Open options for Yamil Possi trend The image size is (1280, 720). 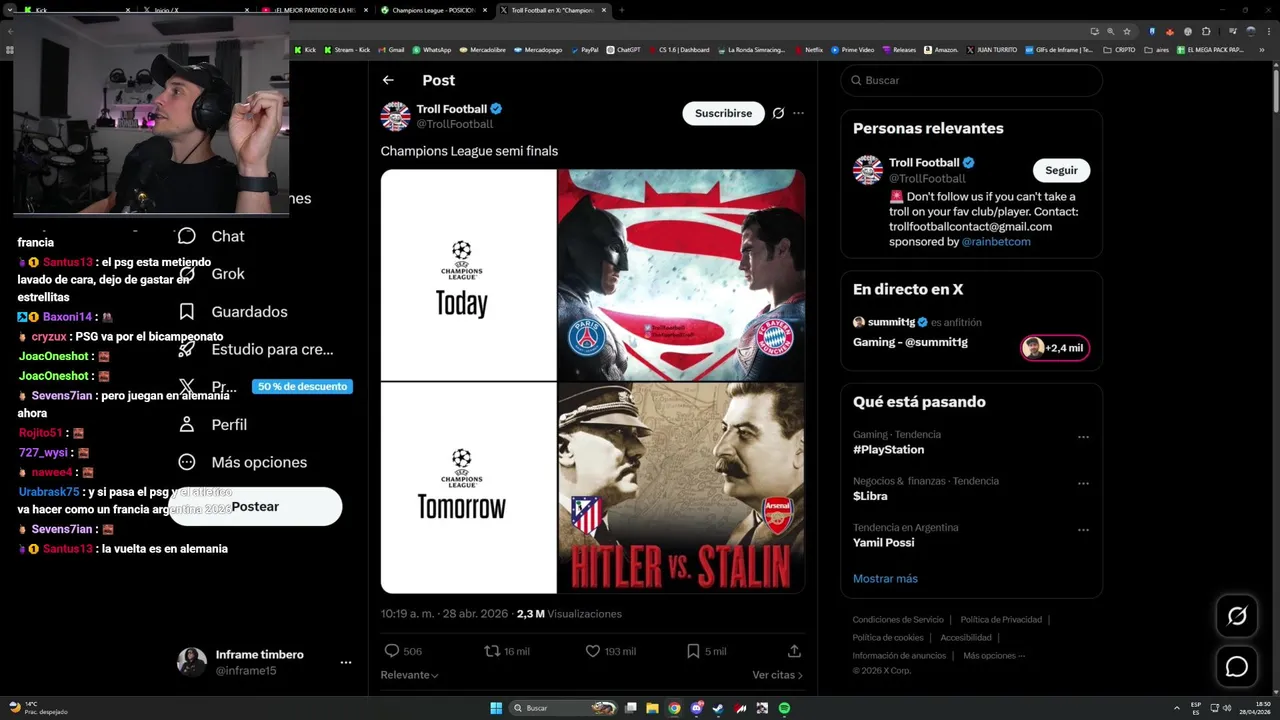[1083, 529]
